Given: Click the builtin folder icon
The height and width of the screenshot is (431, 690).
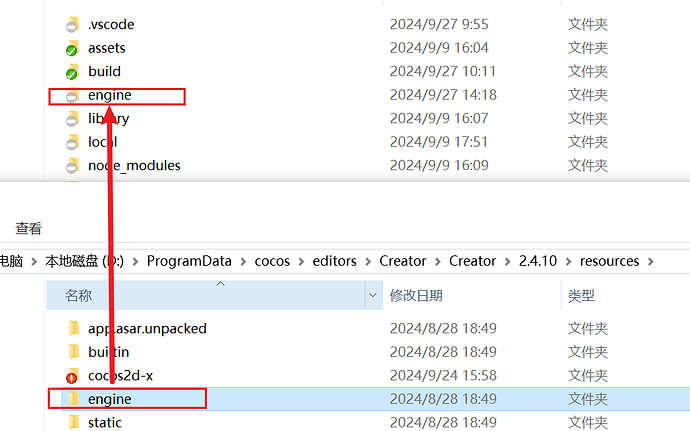Looking at the screenshot, I should point(72,352).
